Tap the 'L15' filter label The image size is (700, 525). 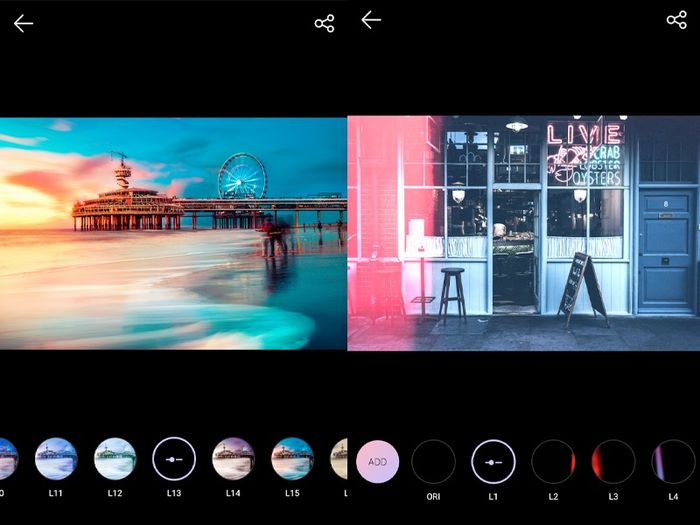[292, 493]
